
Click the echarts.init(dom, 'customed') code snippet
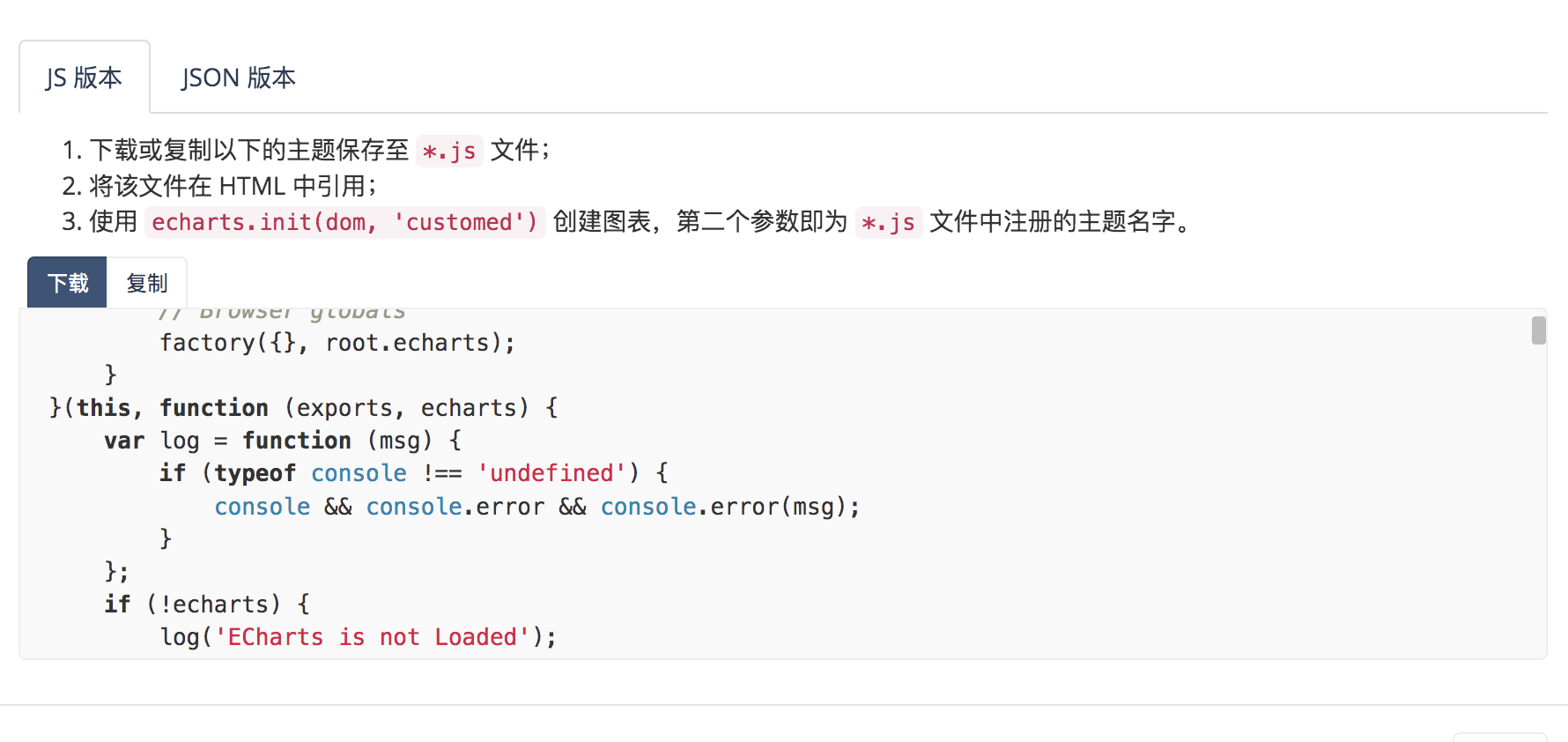click(345, 222)
